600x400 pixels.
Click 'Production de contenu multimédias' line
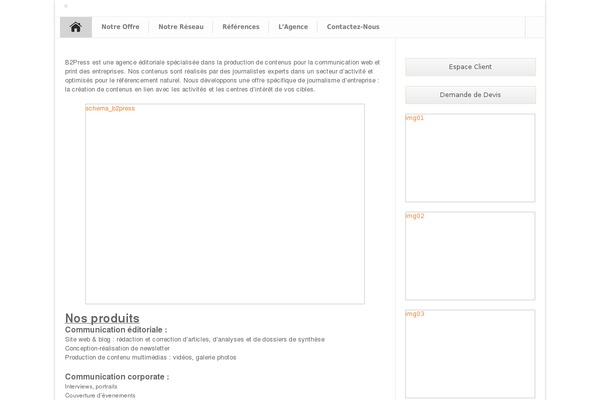(x=150, y=358)
